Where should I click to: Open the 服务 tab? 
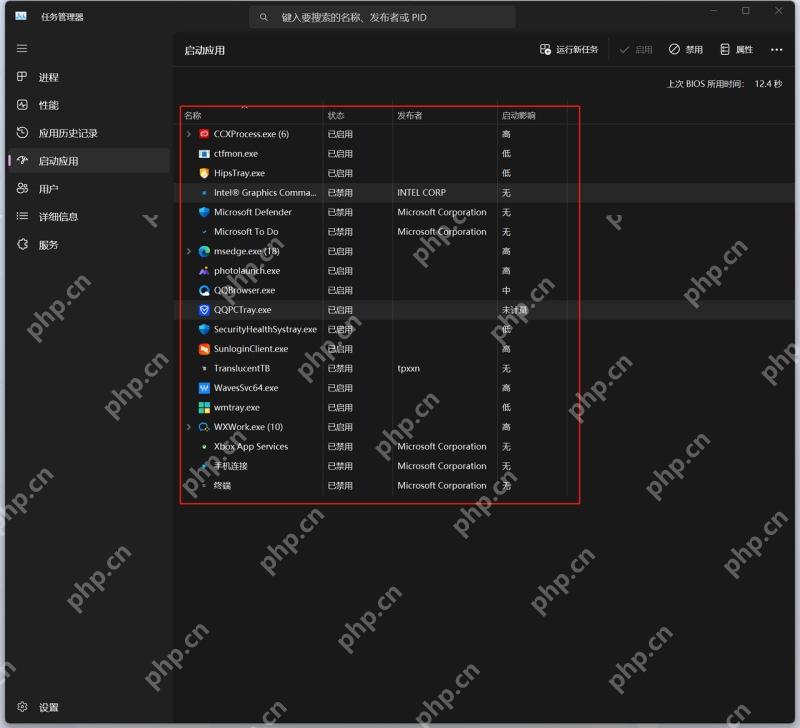tap(89, 244)
